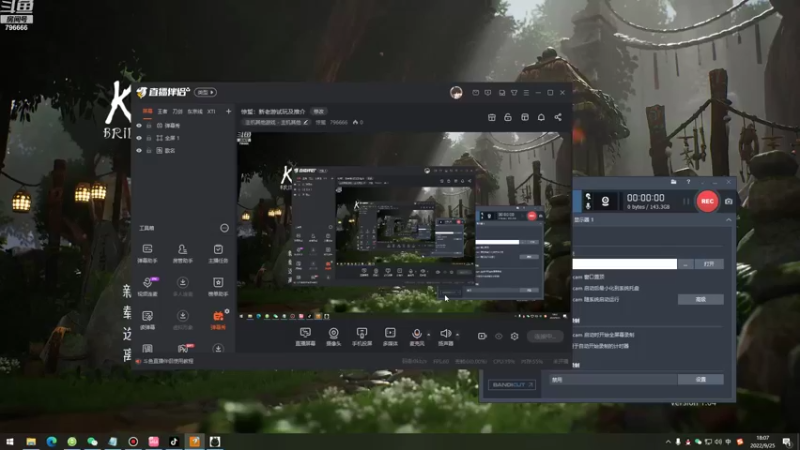This screenshot has height=450, width=800.
Task: Open the 读弹幕 tool
Action: 147,320
